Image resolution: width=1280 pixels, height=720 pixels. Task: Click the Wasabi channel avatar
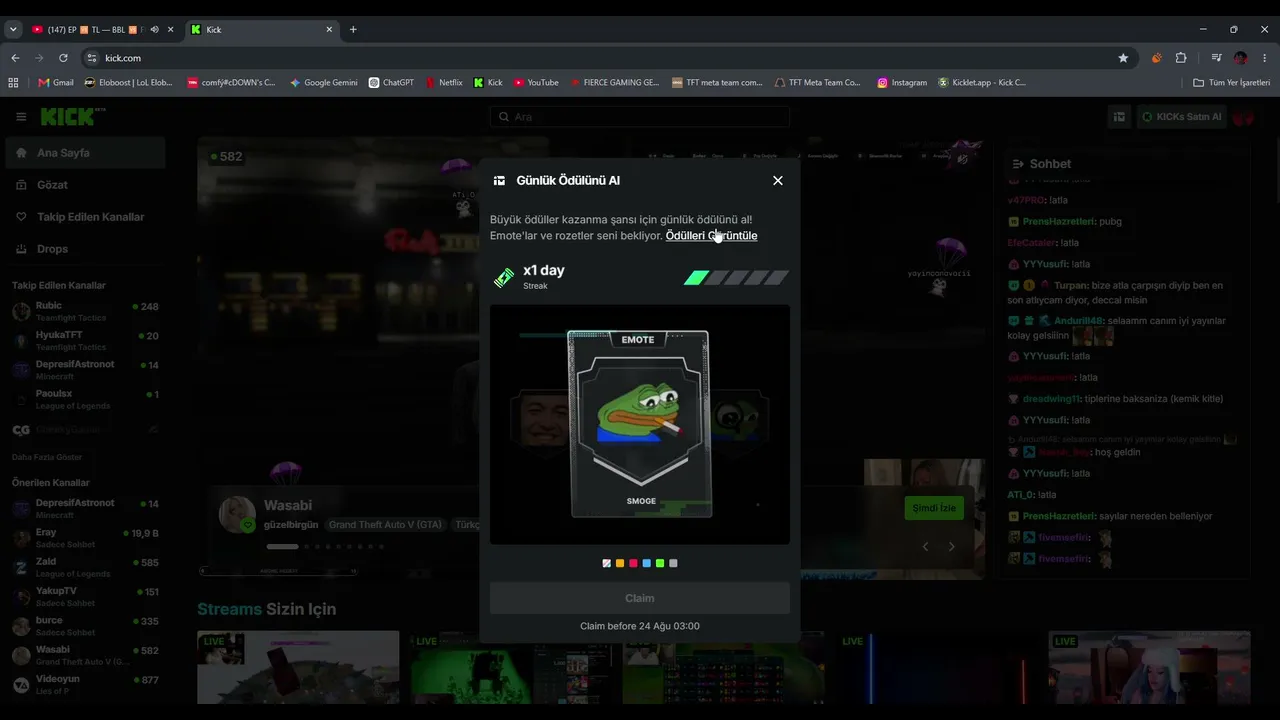tap(237, 514)
